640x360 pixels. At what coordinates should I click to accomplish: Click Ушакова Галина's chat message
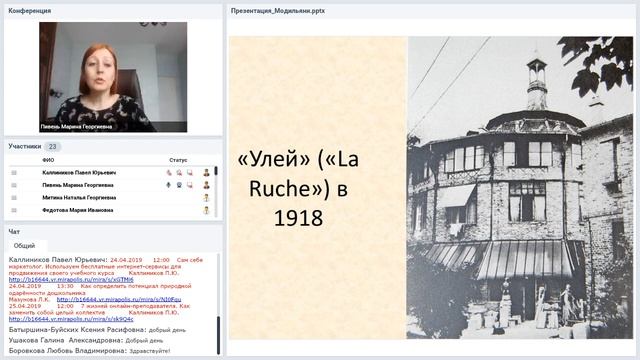tap(86, 340)
